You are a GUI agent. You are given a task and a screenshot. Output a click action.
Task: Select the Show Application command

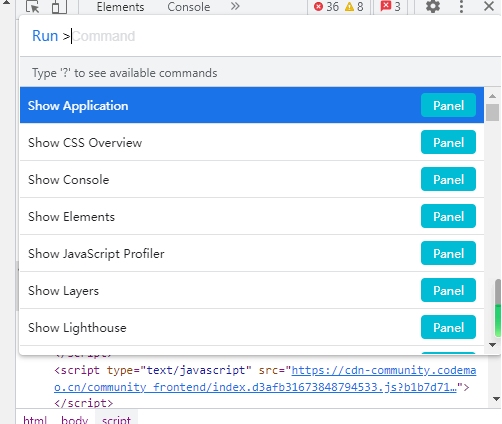click(x=252, y=105)
